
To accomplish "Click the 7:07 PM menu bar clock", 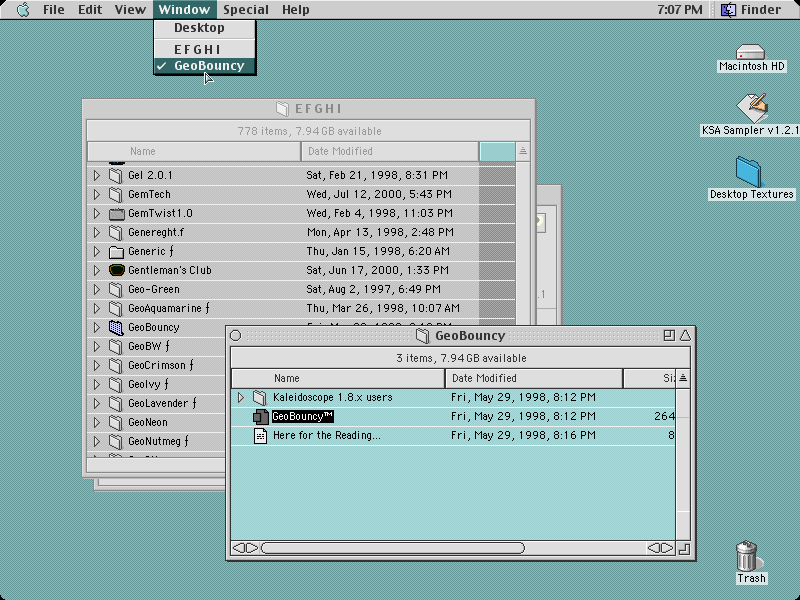I will [680, 10].
